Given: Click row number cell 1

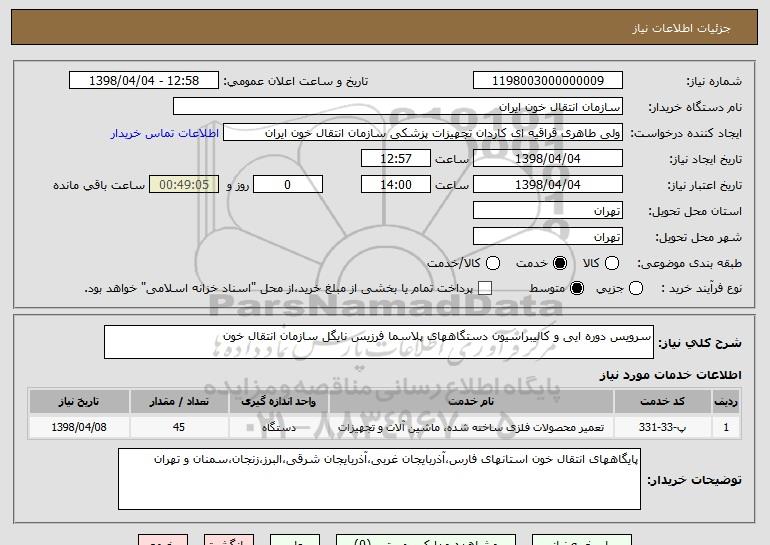Looking at the screenshot, I should click(726, 427).
